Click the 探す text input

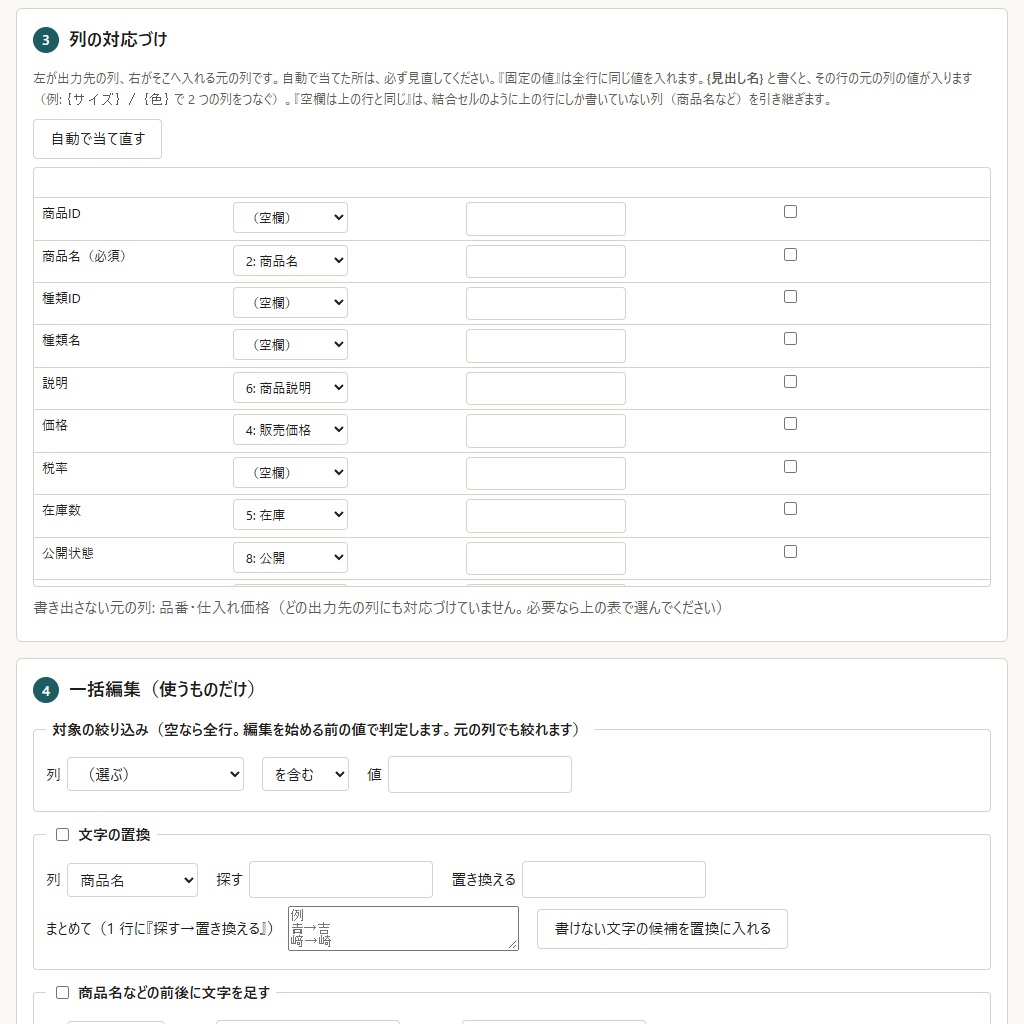point(340,880)
